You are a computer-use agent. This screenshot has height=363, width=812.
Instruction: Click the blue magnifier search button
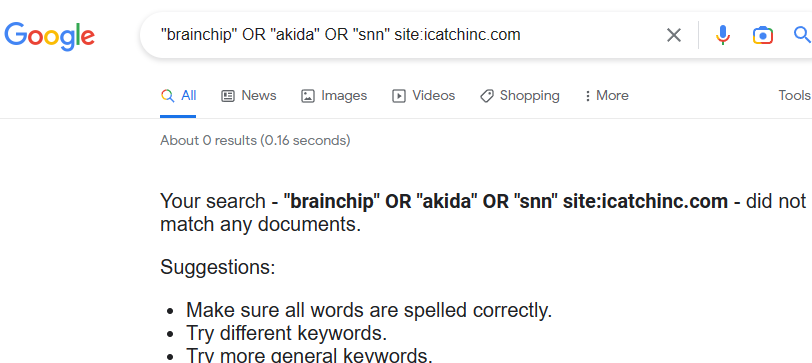pos(802,35)
